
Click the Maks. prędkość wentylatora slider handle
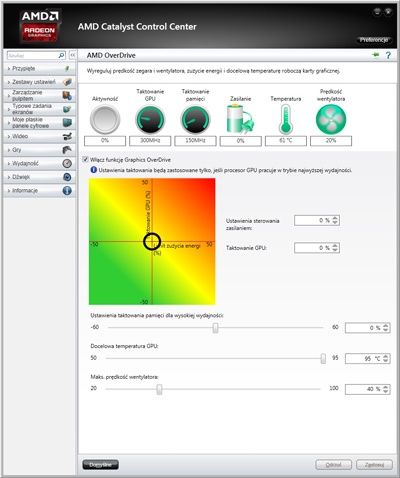point(159,389)
